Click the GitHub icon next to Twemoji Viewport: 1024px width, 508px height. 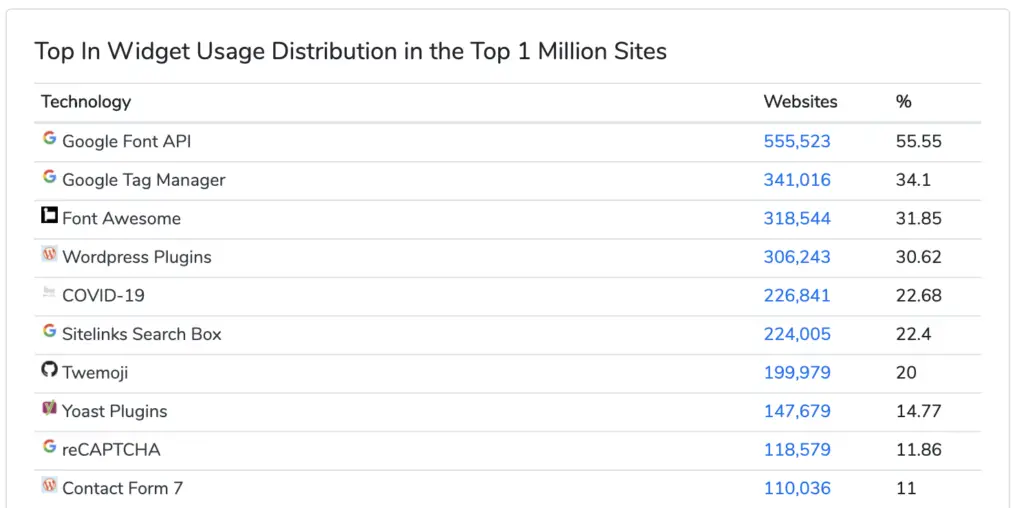coord(49,370)
